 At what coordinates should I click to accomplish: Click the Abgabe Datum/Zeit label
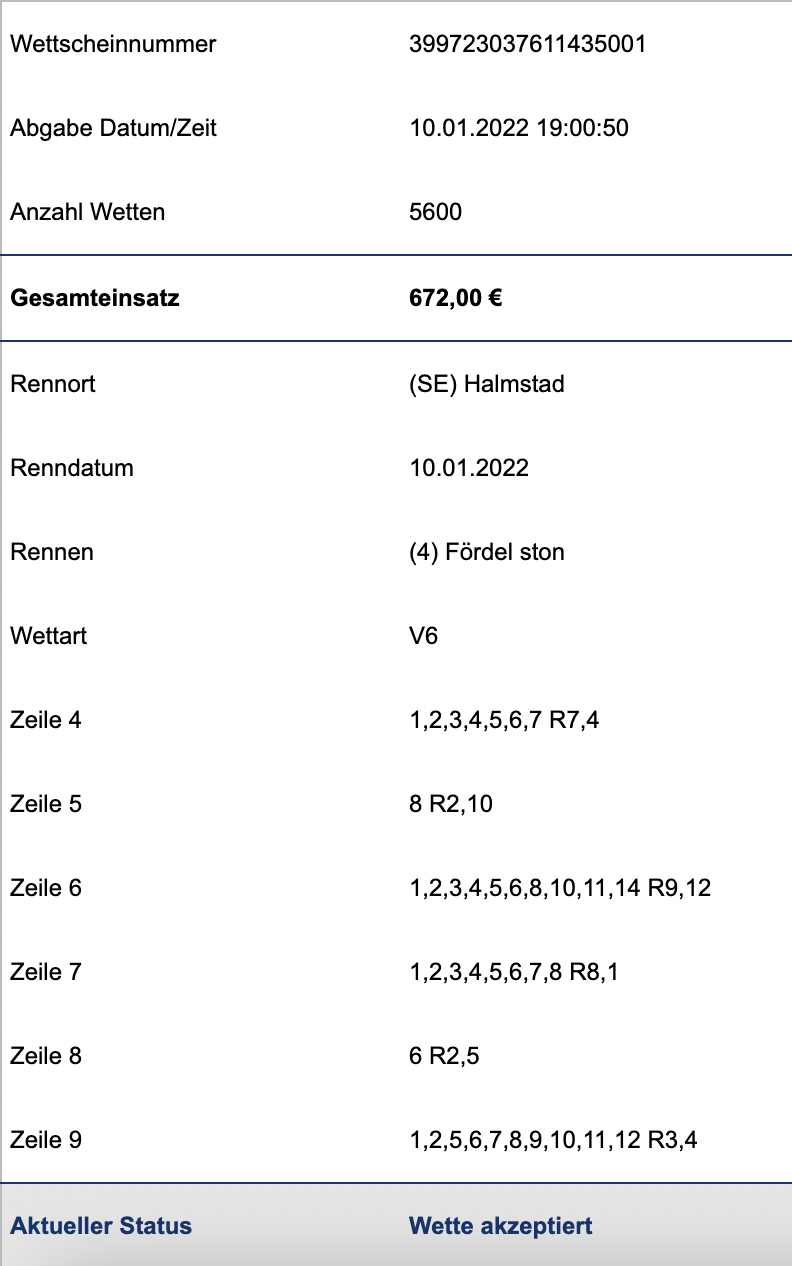click(x=113, y=128)
